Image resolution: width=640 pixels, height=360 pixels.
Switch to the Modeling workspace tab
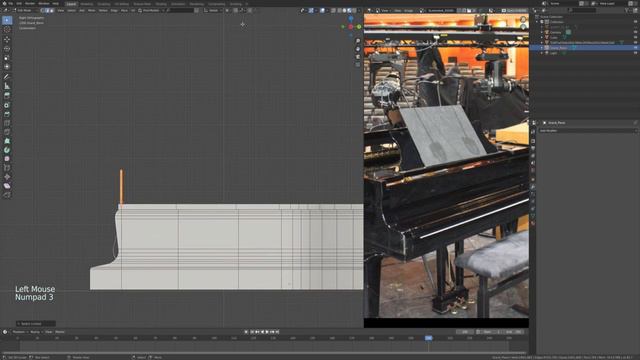[x=87, y=4]
